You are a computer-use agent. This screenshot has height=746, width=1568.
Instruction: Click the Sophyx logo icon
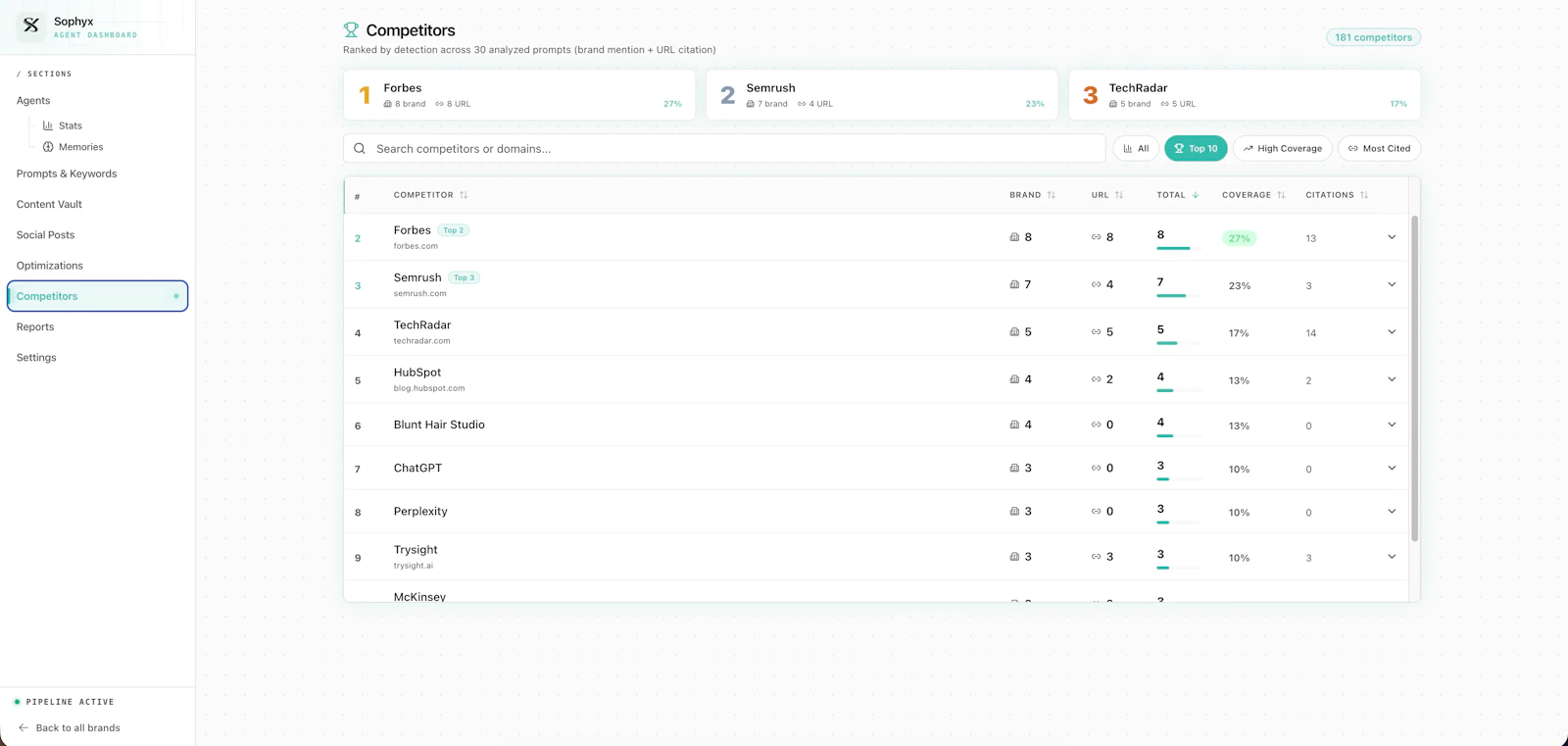[31, 25]
